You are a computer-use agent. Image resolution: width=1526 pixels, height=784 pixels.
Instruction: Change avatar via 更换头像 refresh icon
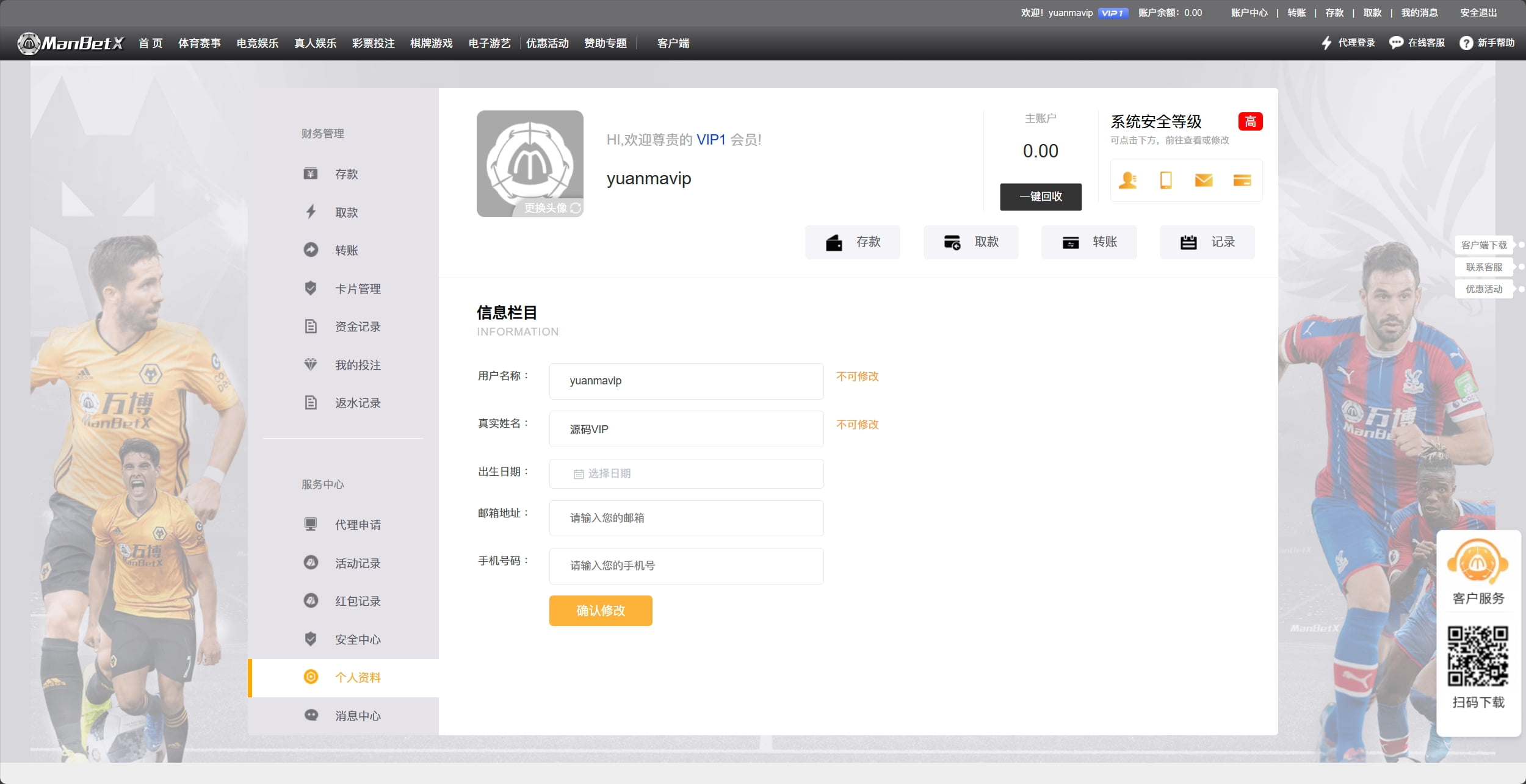575,208
